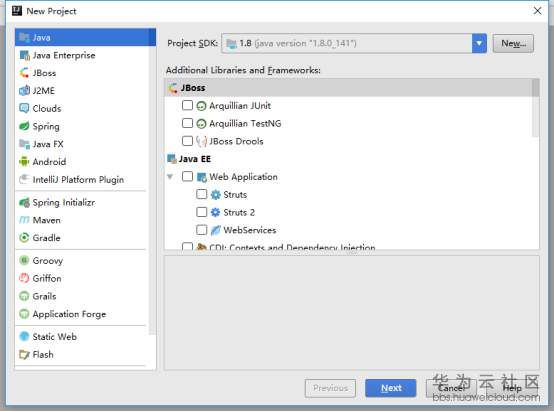Choose the Java FX folder icon

pyautogui.click(x=24, y=144)
